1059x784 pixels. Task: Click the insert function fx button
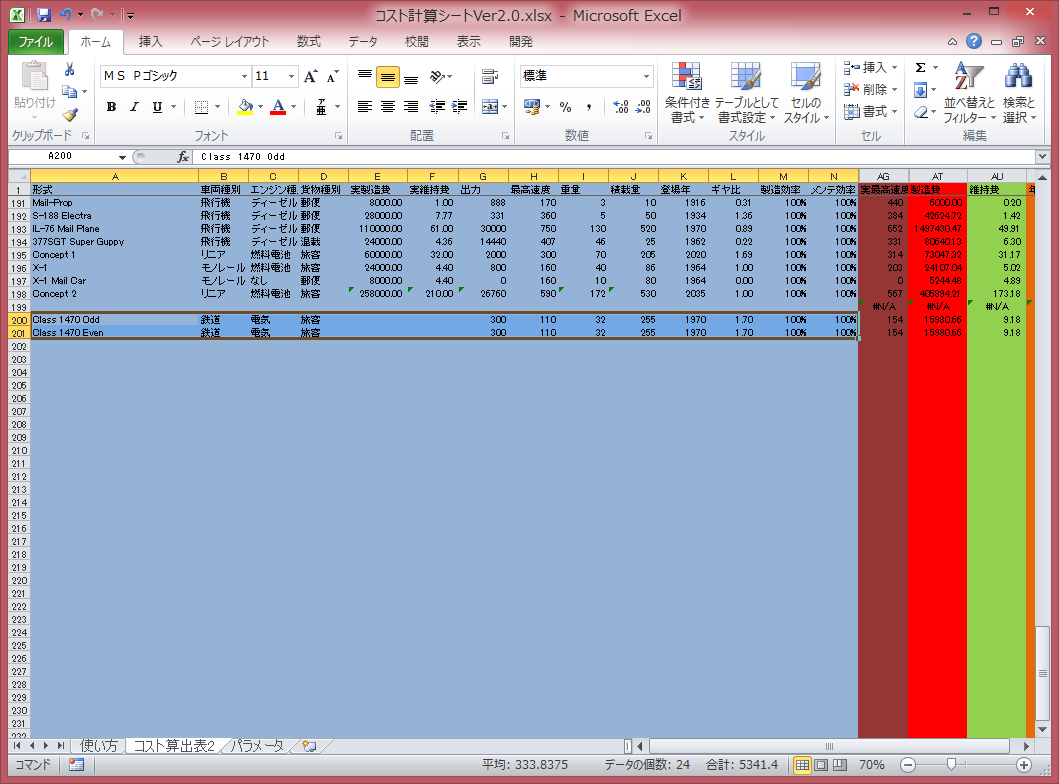[x=183, y=157]
